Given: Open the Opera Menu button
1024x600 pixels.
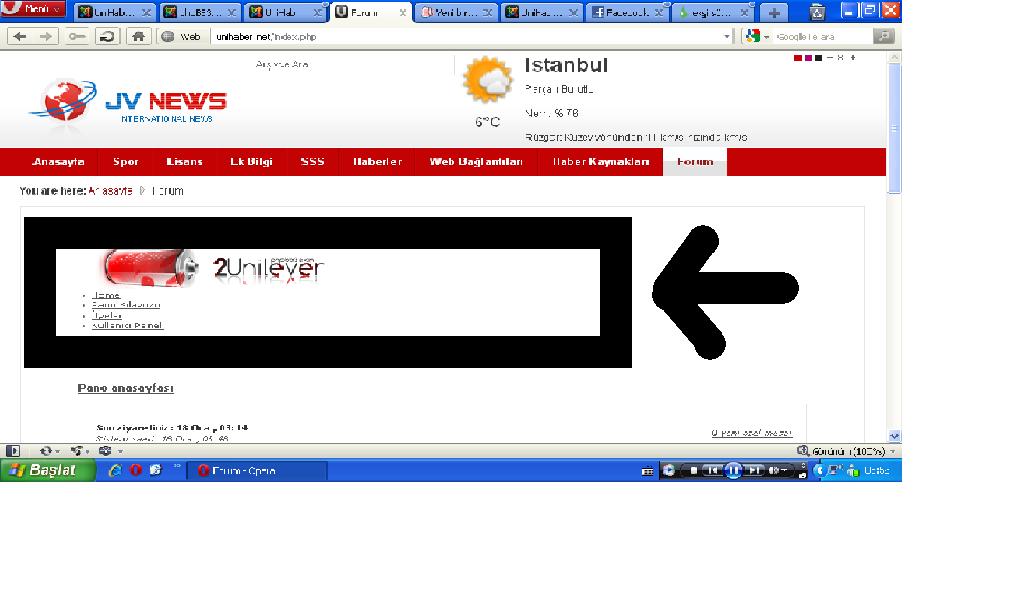Looking at the screenshot, I should coord(33,9).
